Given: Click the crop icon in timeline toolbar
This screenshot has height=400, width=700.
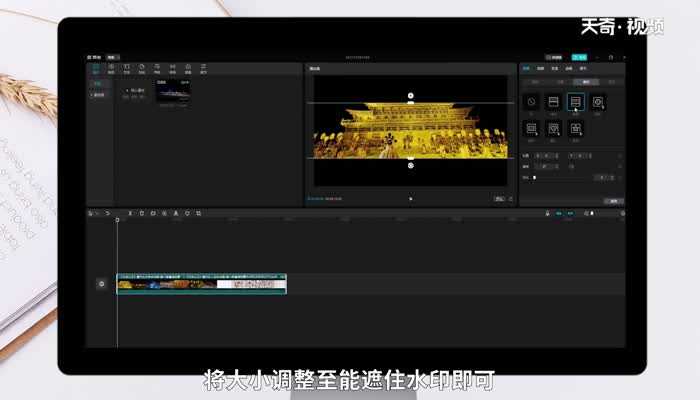Looking at the screenshot, I should pos(199,213).
